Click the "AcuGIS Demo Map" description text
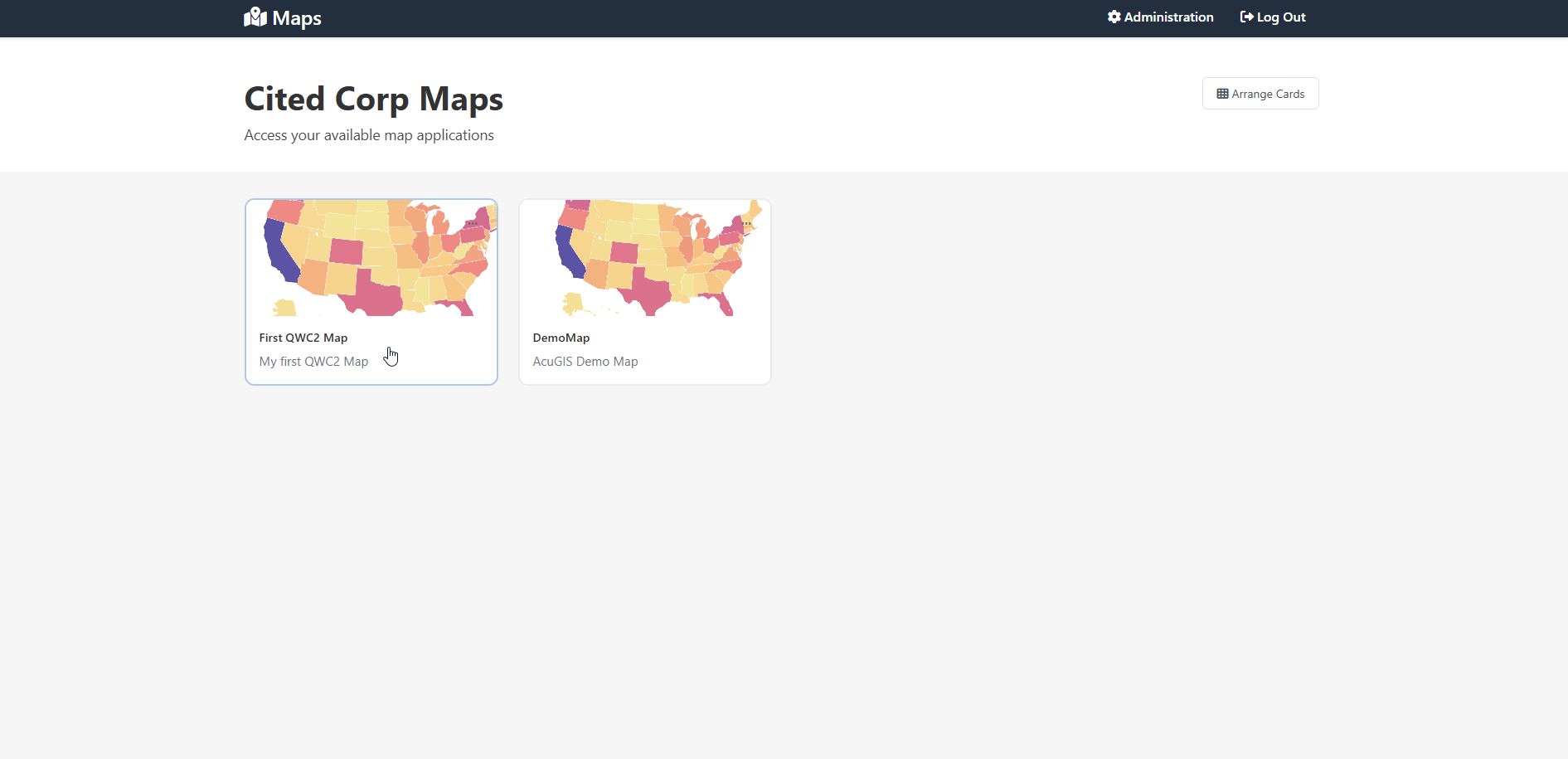 [585, 362]
